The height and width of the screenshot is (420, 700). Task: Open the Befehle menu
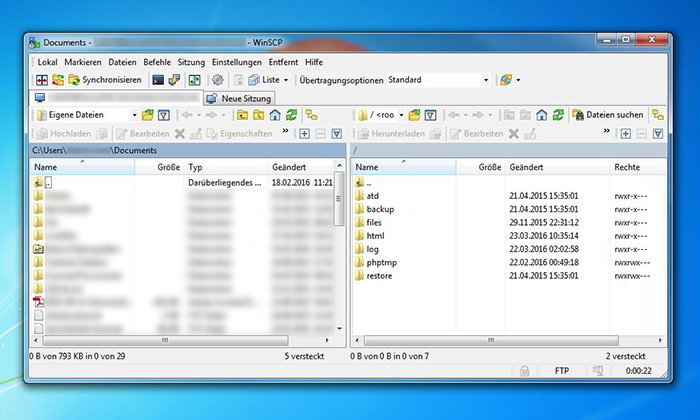[157, 62]
